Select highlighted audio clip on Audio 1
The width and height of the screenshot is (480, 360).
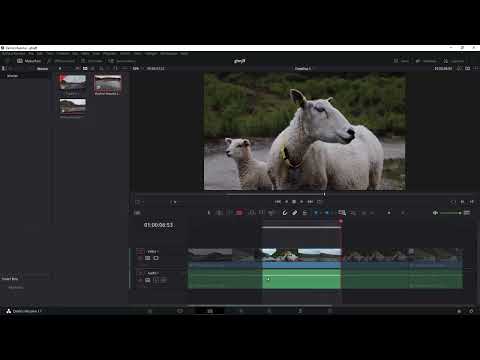coord(301,279)
